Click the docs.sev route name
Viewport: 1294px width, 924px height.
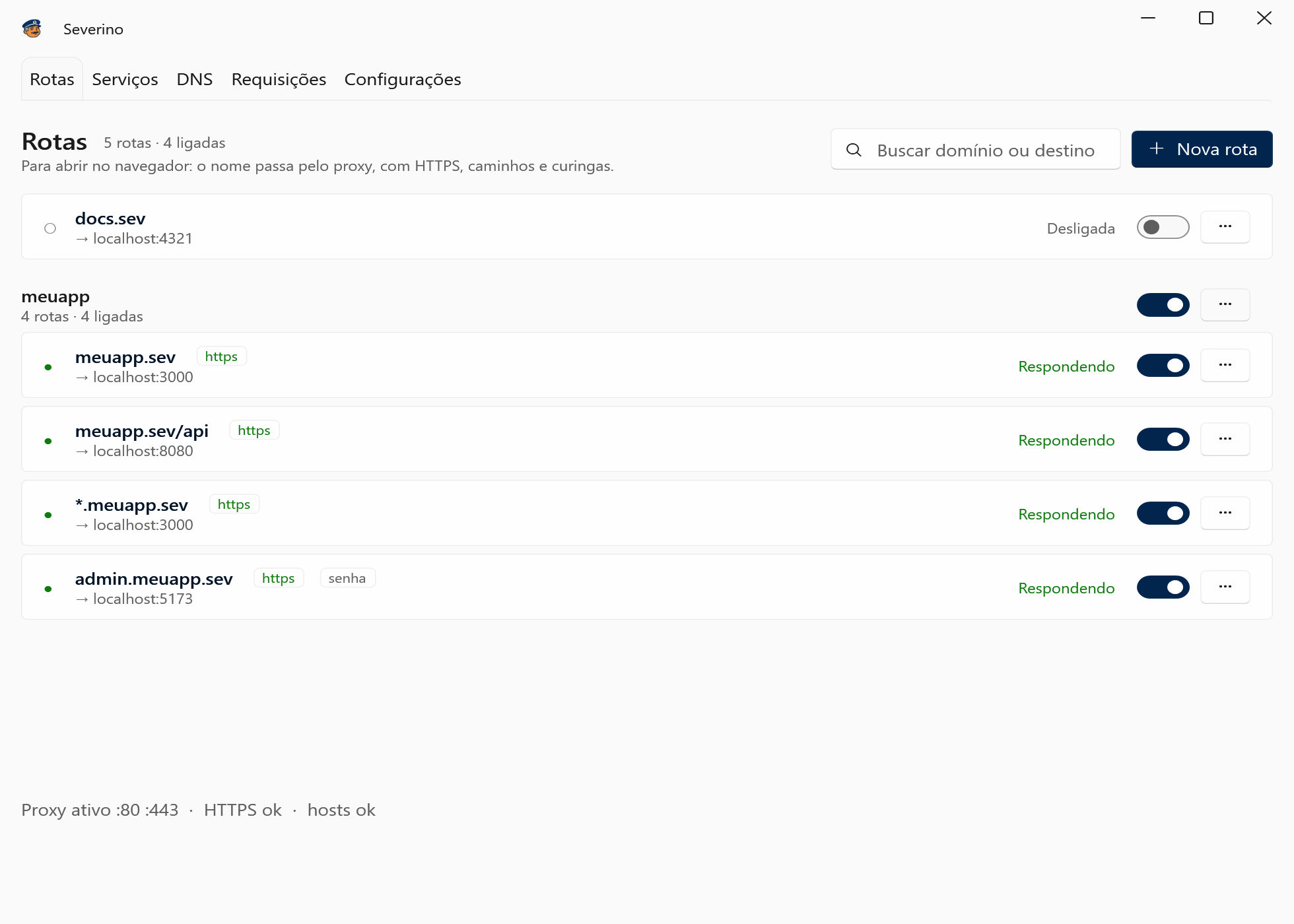pyautogui.click(x=110, y=218)
